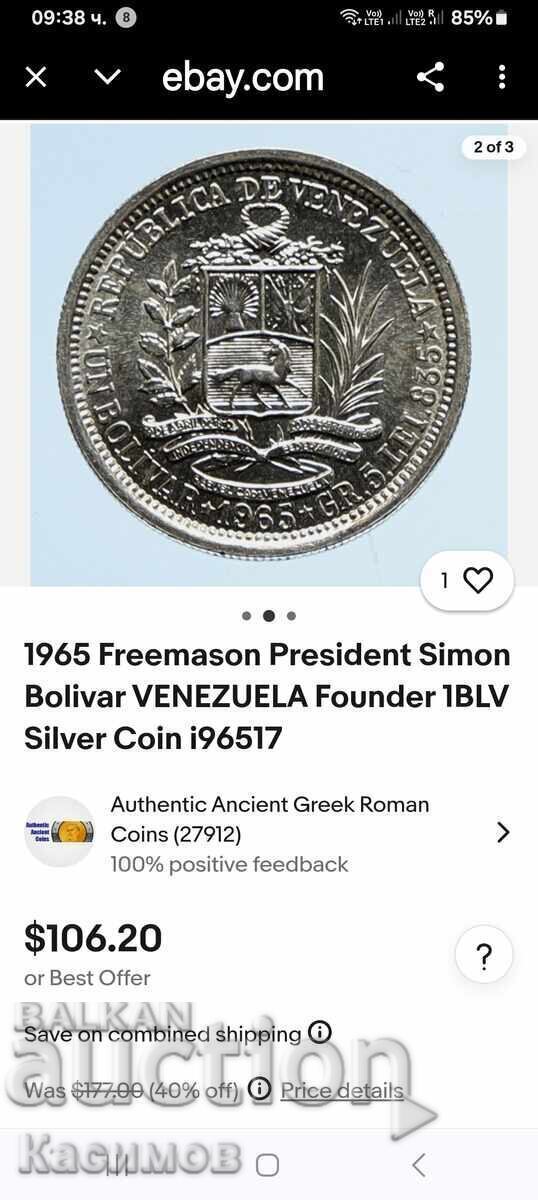Tap the Android home button
The width and height of the screenshot is (538, 1200).
(267, 1164)
